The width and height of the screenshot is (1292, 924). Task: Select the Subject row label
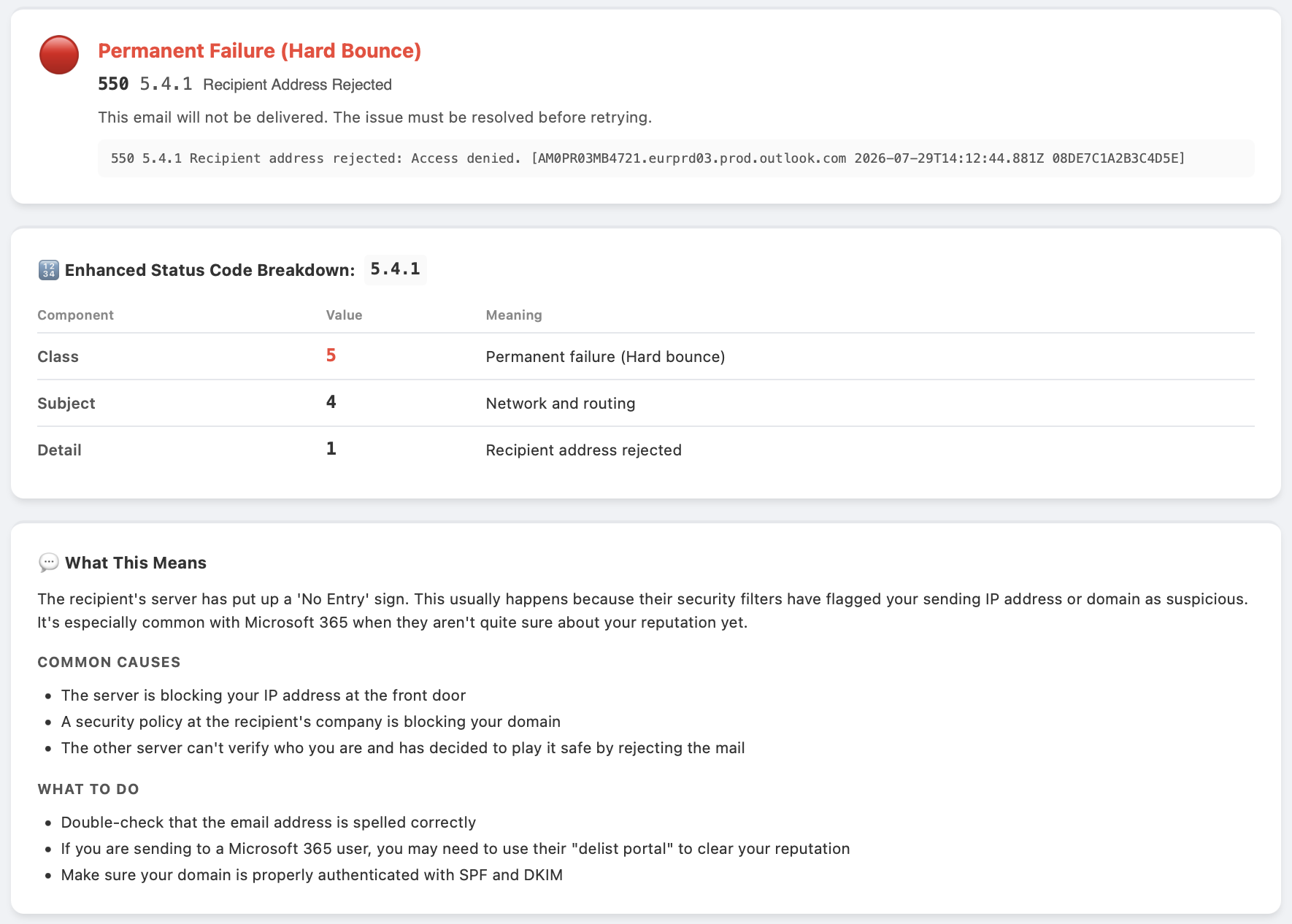tap(66, 404)
